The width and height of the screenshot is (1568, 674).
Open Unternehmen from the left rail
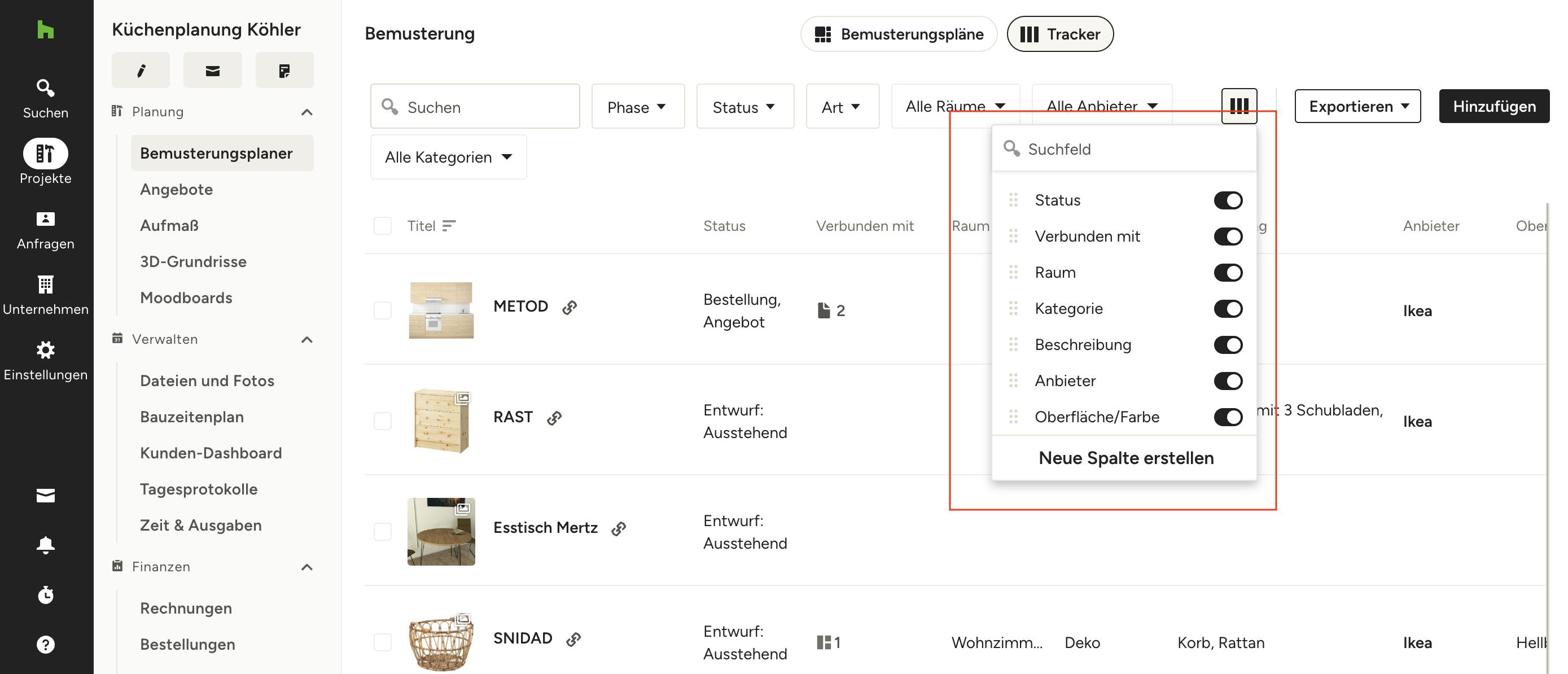[46, 296]
